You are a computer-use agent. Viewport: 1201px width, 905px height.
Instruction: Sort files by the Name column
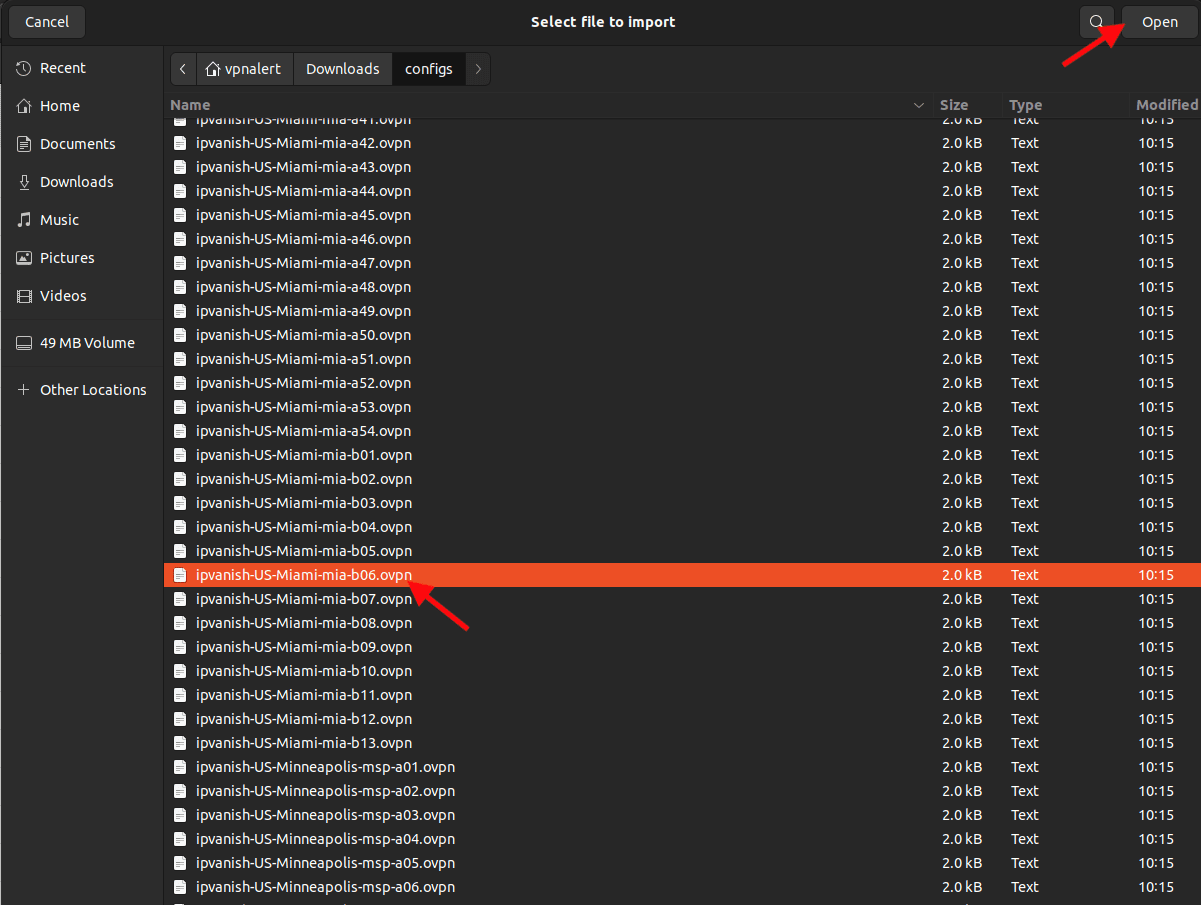(190, 105)
